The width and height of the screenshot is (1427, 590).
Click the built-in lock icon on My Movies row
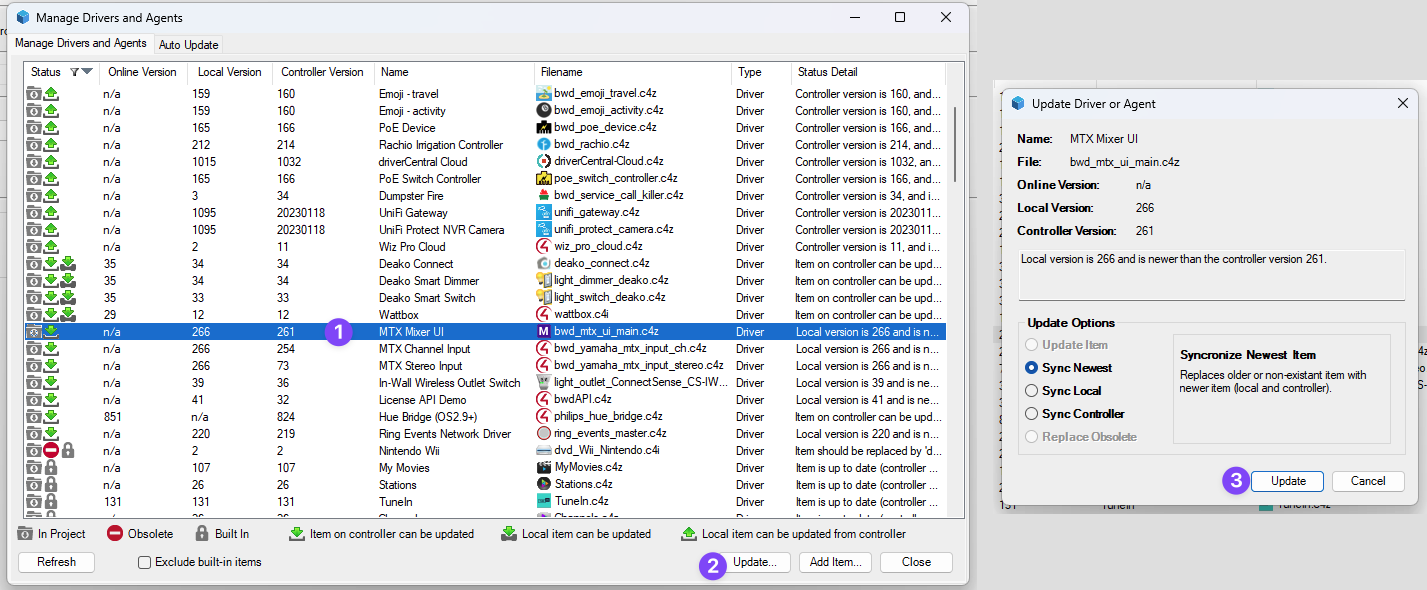[51, 468]
